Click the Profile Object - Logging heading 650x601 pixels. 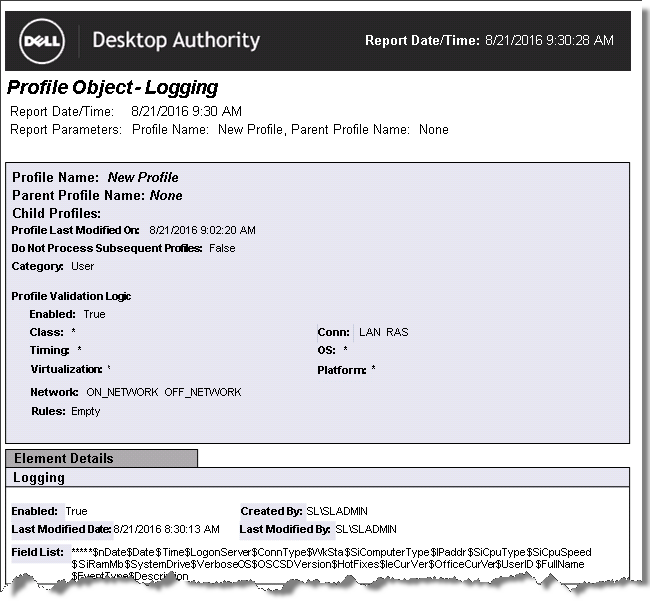[x=112, y=88]
